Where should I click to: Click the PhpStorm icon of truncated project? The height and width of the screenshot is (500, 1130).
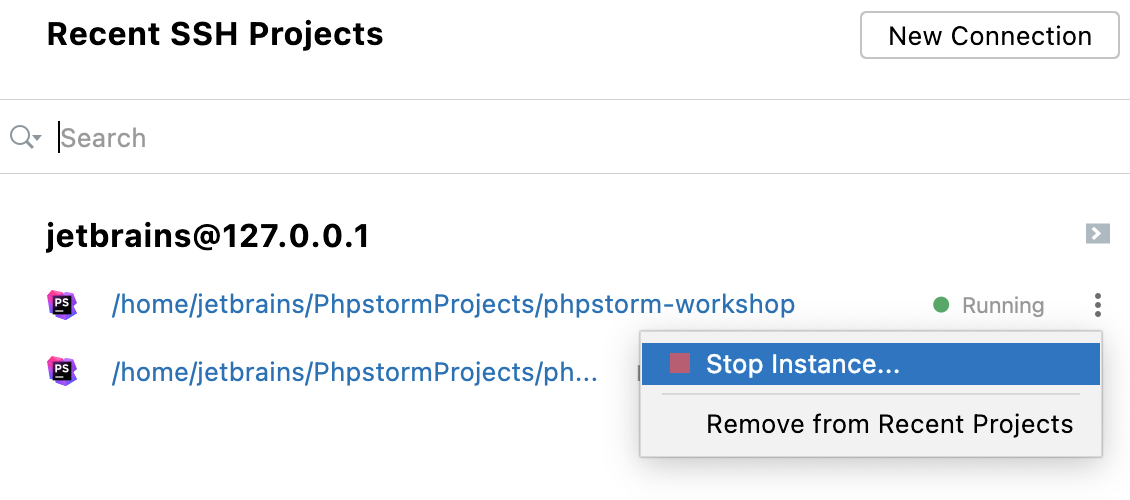click(62, 372)
